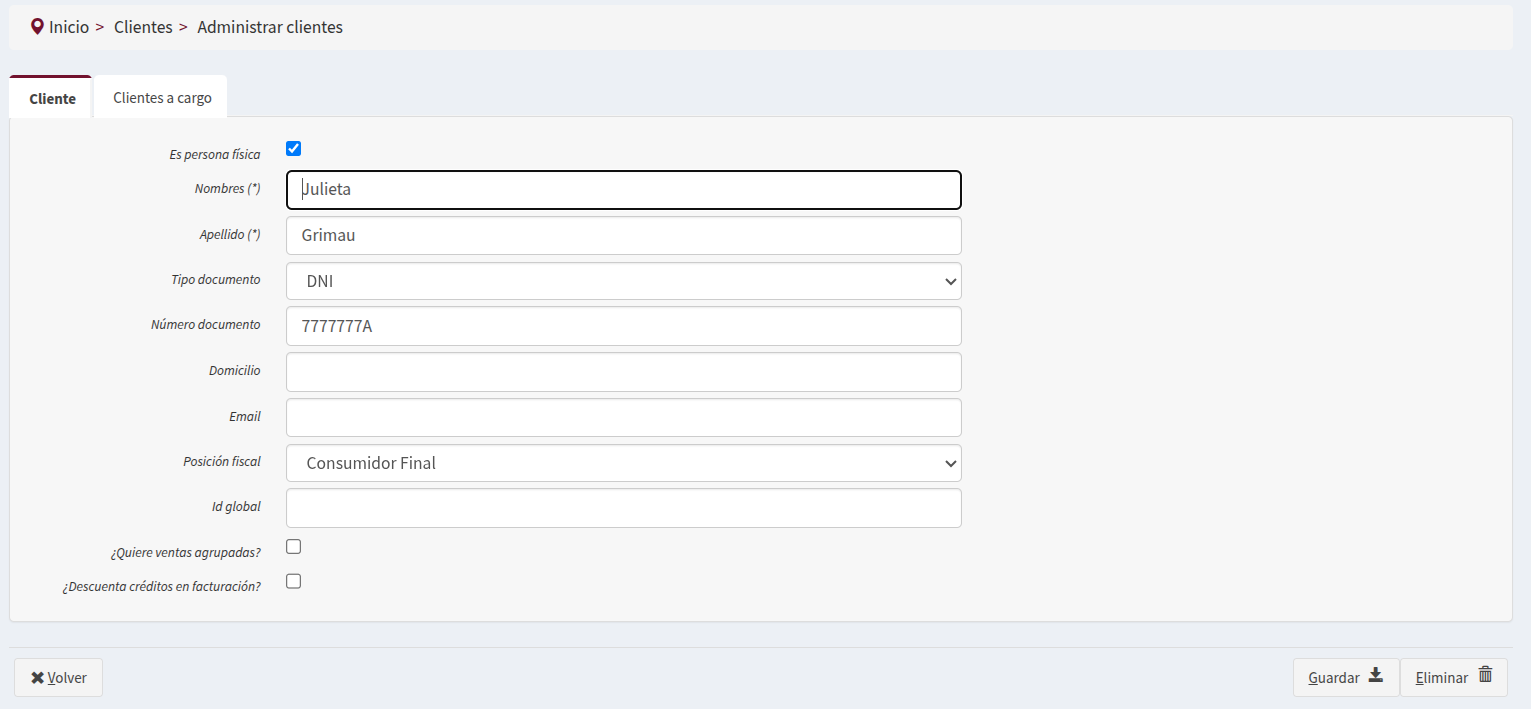Focus the Id global field

point(623,508)
